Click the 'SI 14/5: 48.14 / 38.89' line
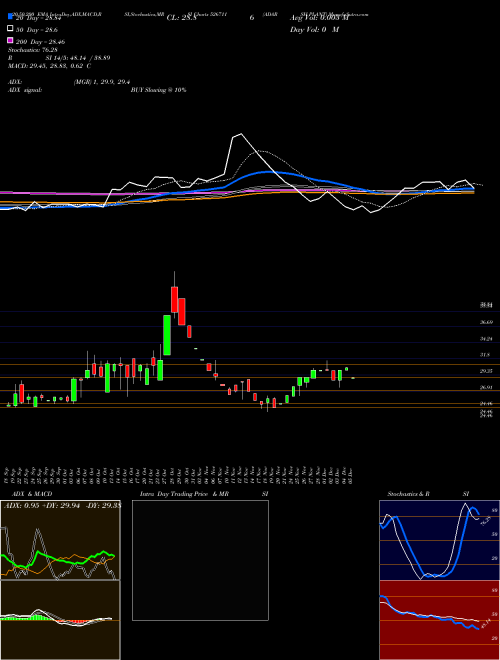 [x=78, y=58]
